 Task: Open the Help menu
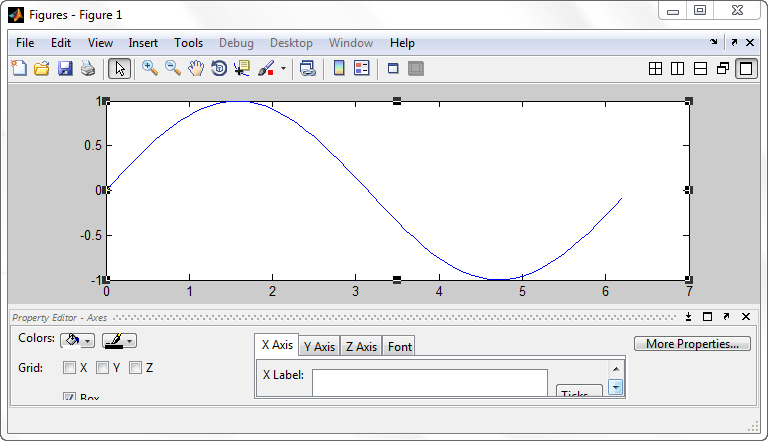[x=402, y=43]
